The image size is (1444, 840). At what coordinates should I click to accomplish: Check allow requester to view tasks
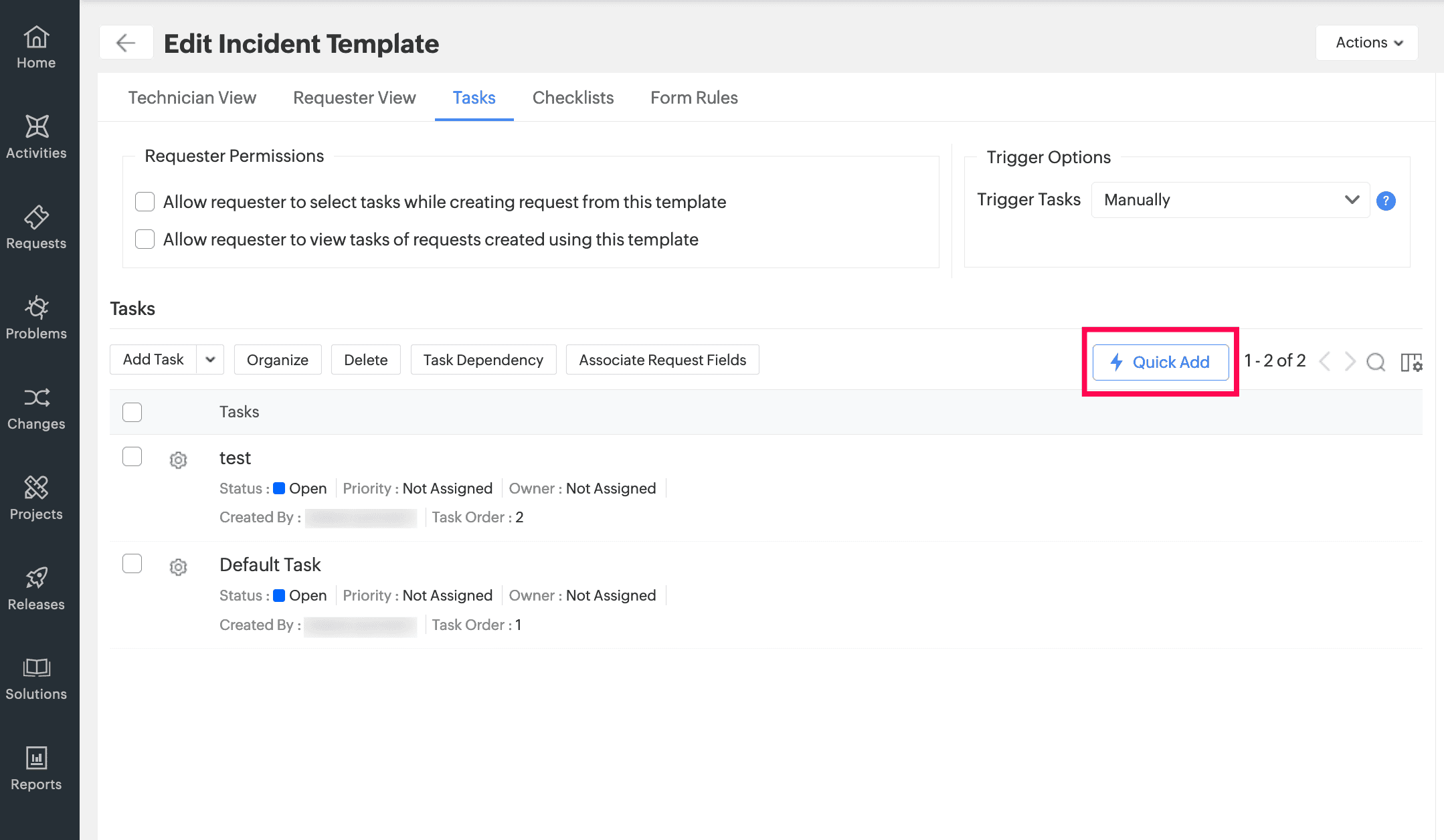pyautogui.click(x=145, y=239)
